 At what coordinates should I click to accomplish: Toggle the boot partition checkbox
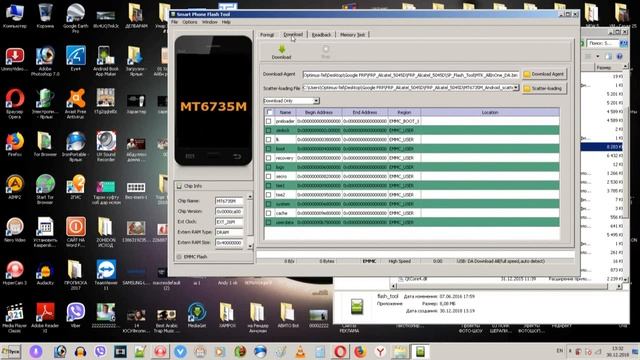point(268,149)
